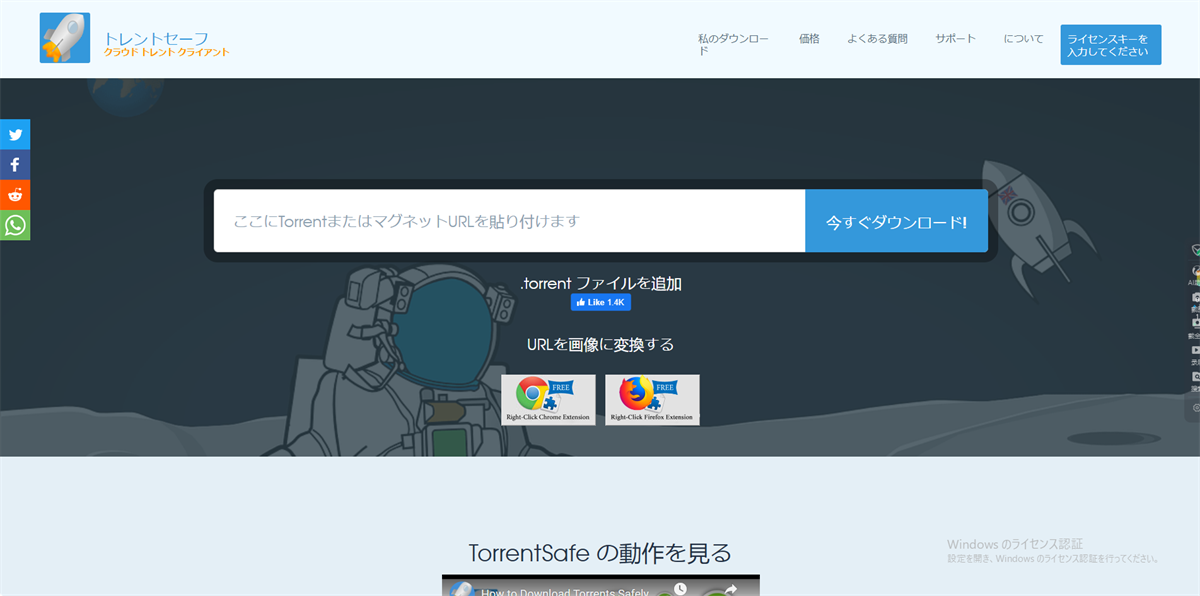The height and width of the screenshot is (596, 1200).
Task: Like the page with the Facebook Like button
Action: coord(600,302)
